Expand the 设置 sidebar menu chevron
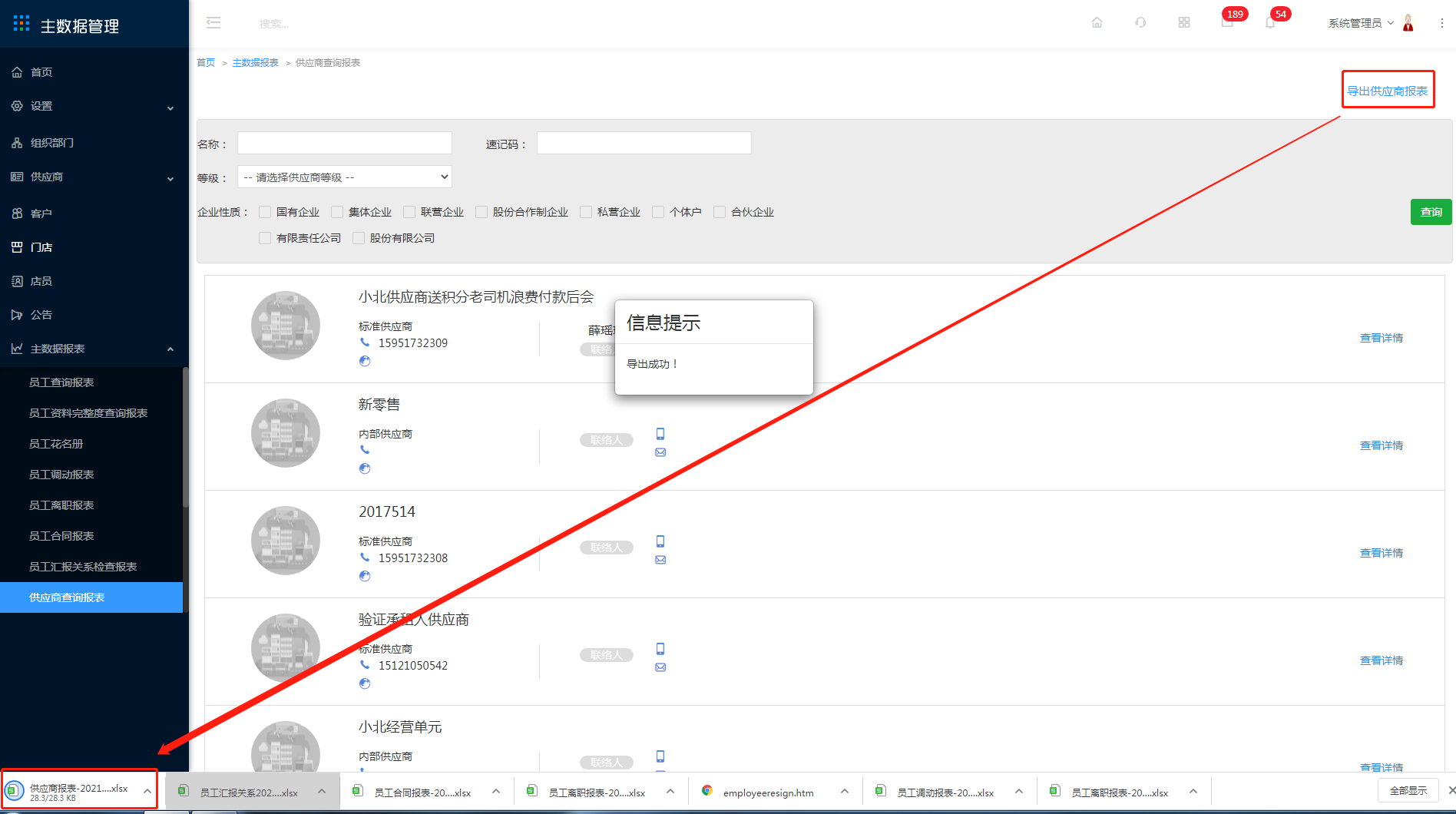The height and width of the screenshot is (814, 1456). pyautogui.click(x=170, y=108)
